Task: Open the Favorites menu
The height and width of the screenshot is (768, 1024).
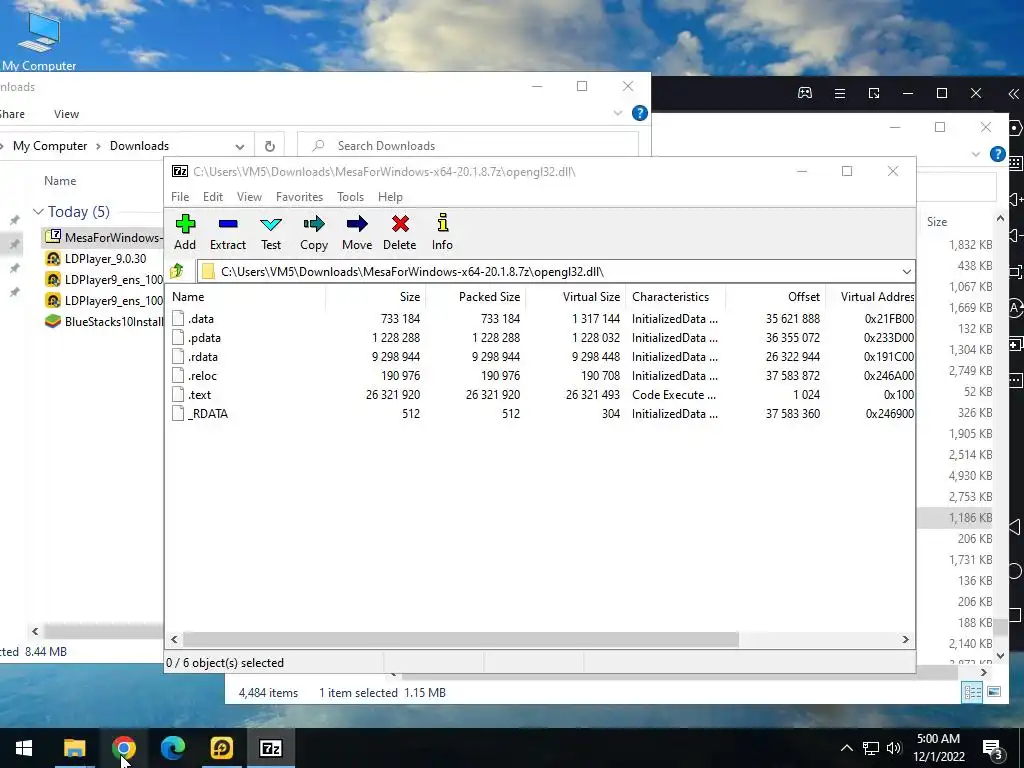Action: point(299,197)
